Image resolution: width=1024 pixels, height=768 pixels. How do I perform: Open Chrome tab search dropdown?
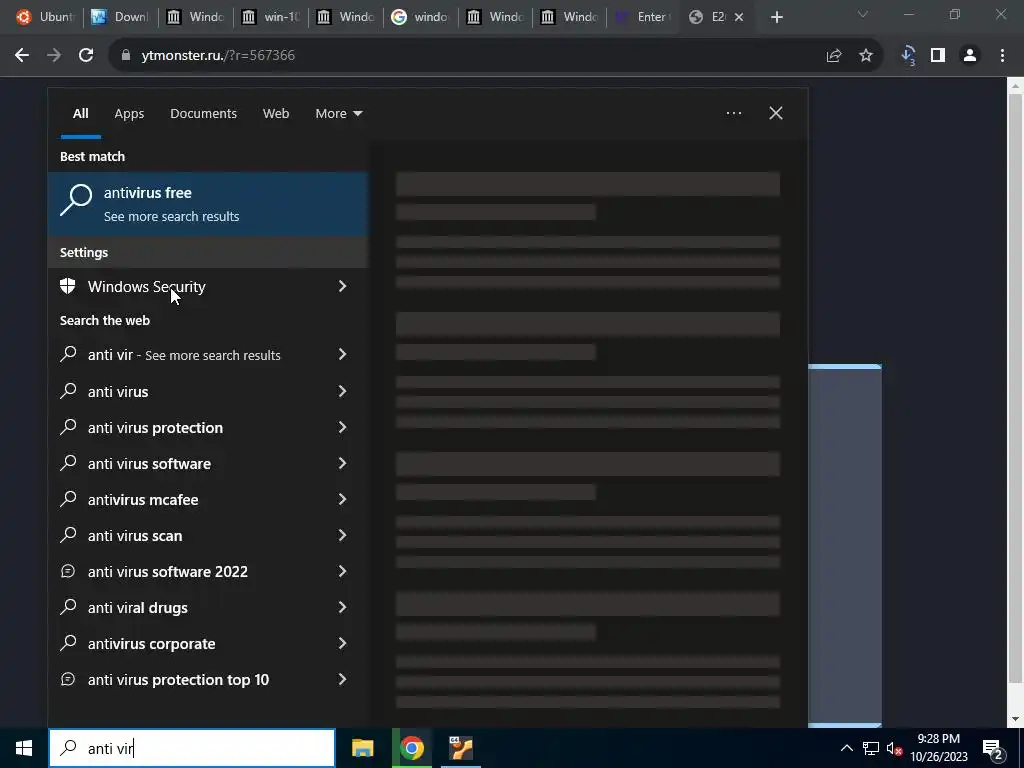coord(863,14)
